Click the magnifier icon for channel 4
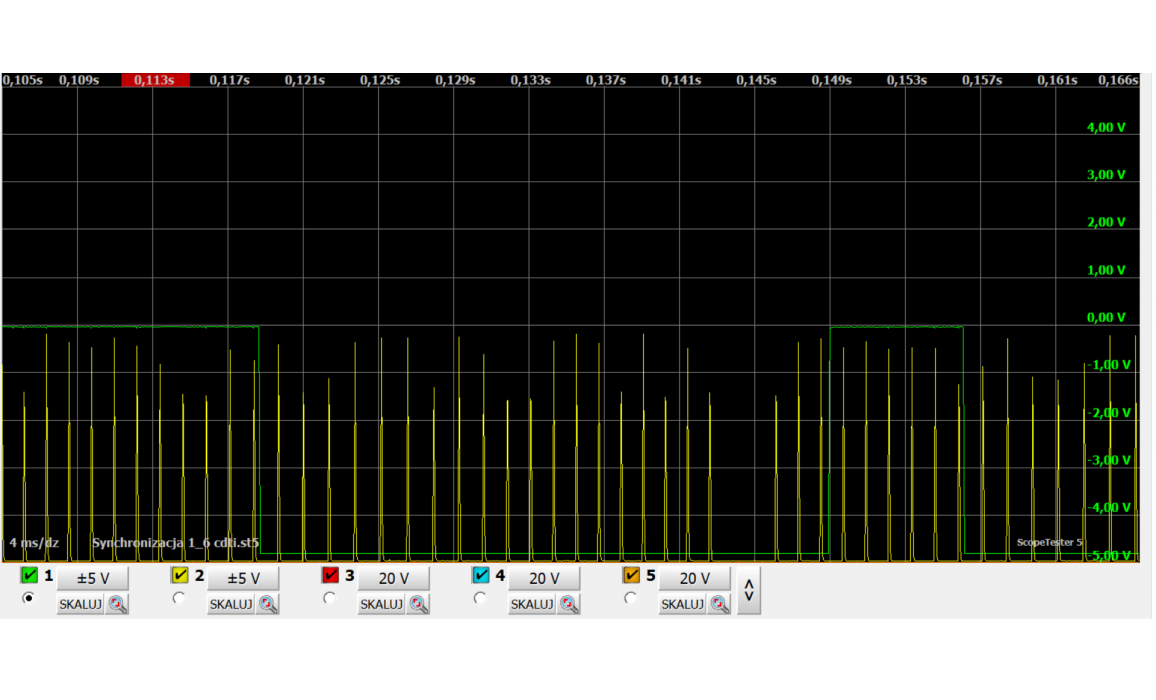The image size is (1156, 700). click(x=569, y=604)
